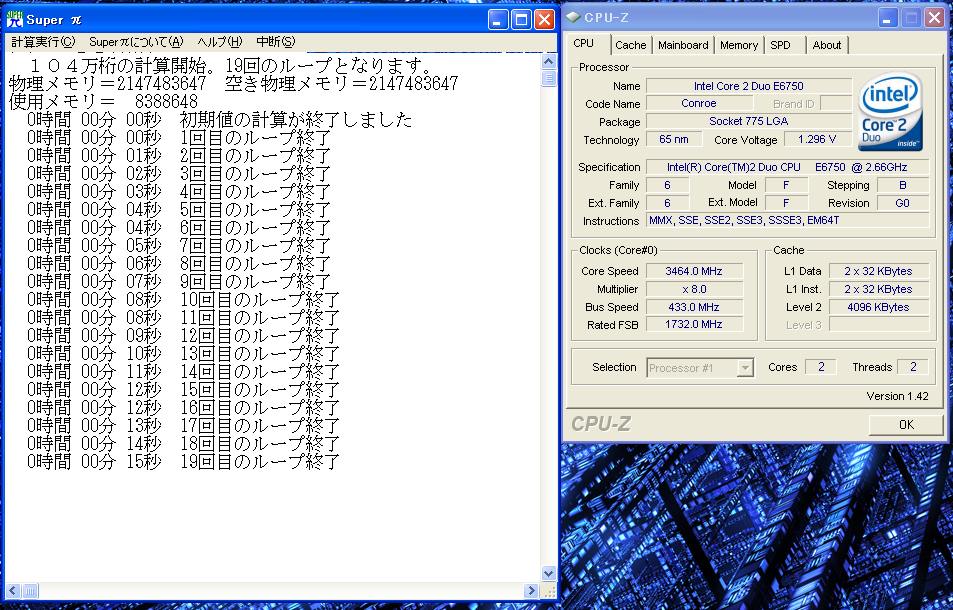Screen dimensions: 953x610
Task: Click the Multiplier value x 8.0
Action: 694,289
